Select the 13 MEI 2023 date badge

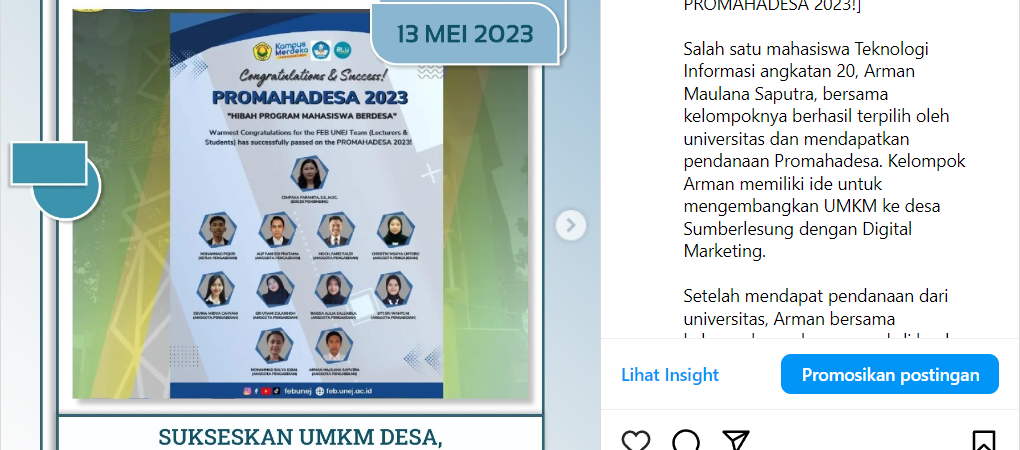465,33
